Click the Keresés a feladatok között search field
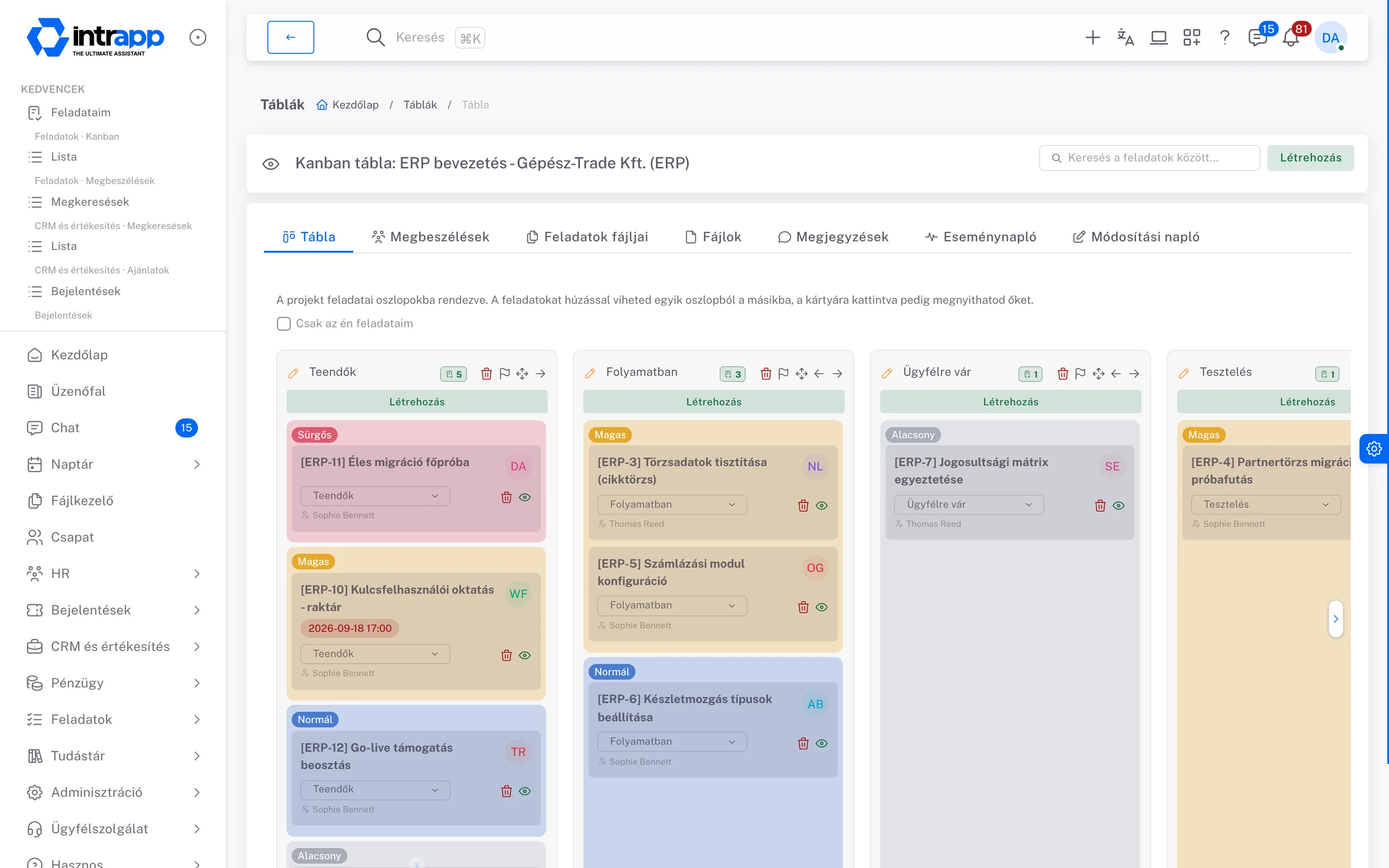1389x868 pixels. (1149, 158)
